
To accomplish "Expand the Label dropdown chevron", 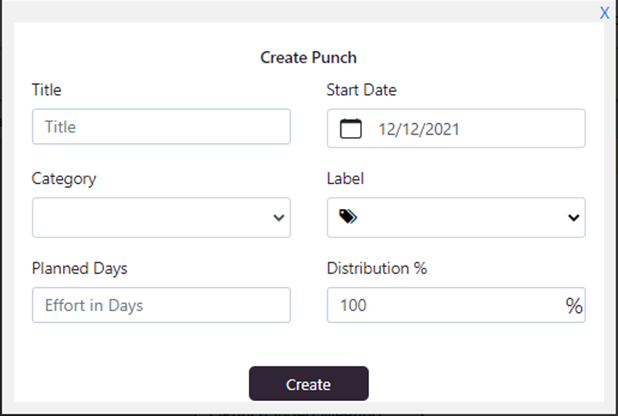I will click(x=573, y=218).
